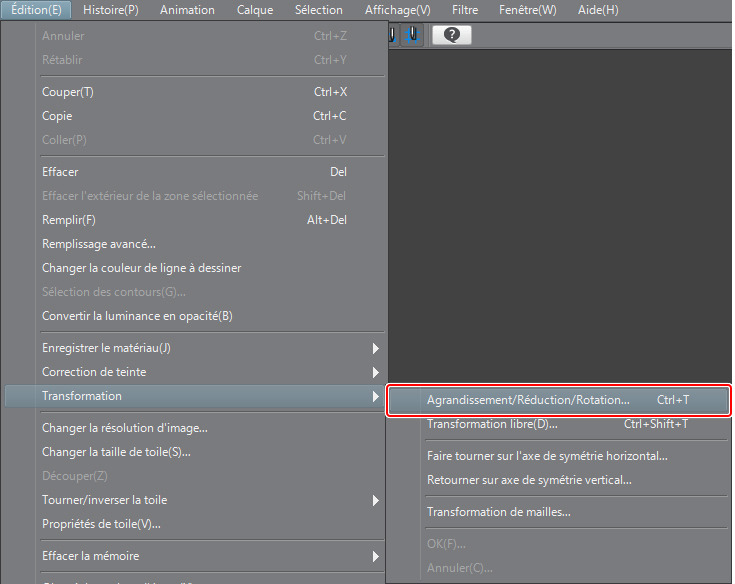Open Propriétés de toile(V)...
The width and height of the screenshot is (735, 584).
click(195, 524)
